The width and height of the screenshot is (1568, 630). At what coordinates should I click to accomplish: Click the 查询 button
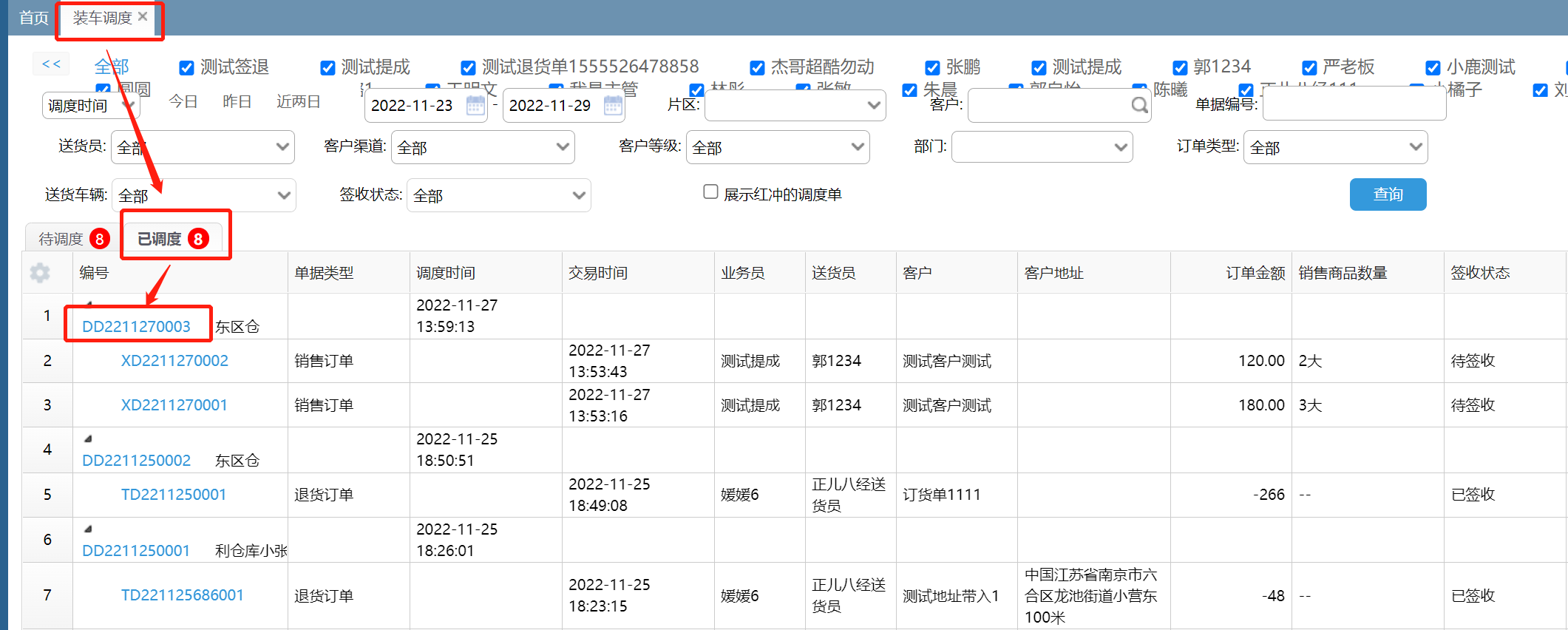(1388, 194)
